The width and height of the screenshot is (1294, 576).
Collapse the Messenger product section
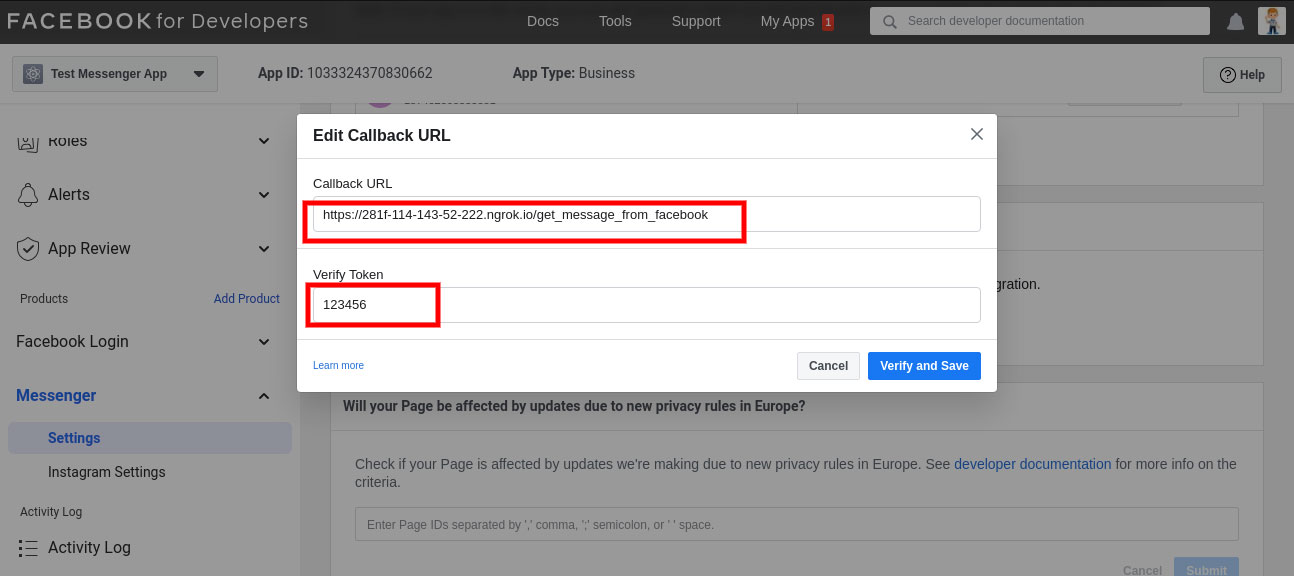(x=264, y=396)
